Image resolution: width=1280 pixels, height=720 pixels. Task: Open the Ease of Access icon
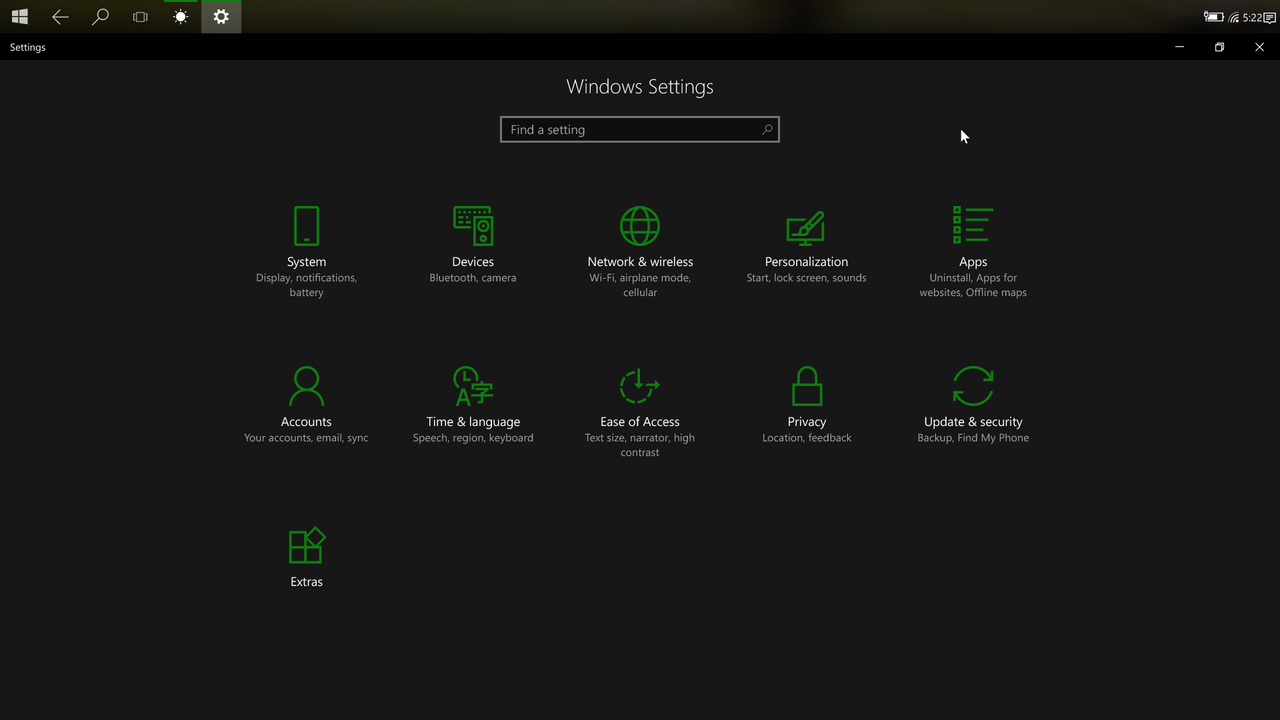pos(640,386)
